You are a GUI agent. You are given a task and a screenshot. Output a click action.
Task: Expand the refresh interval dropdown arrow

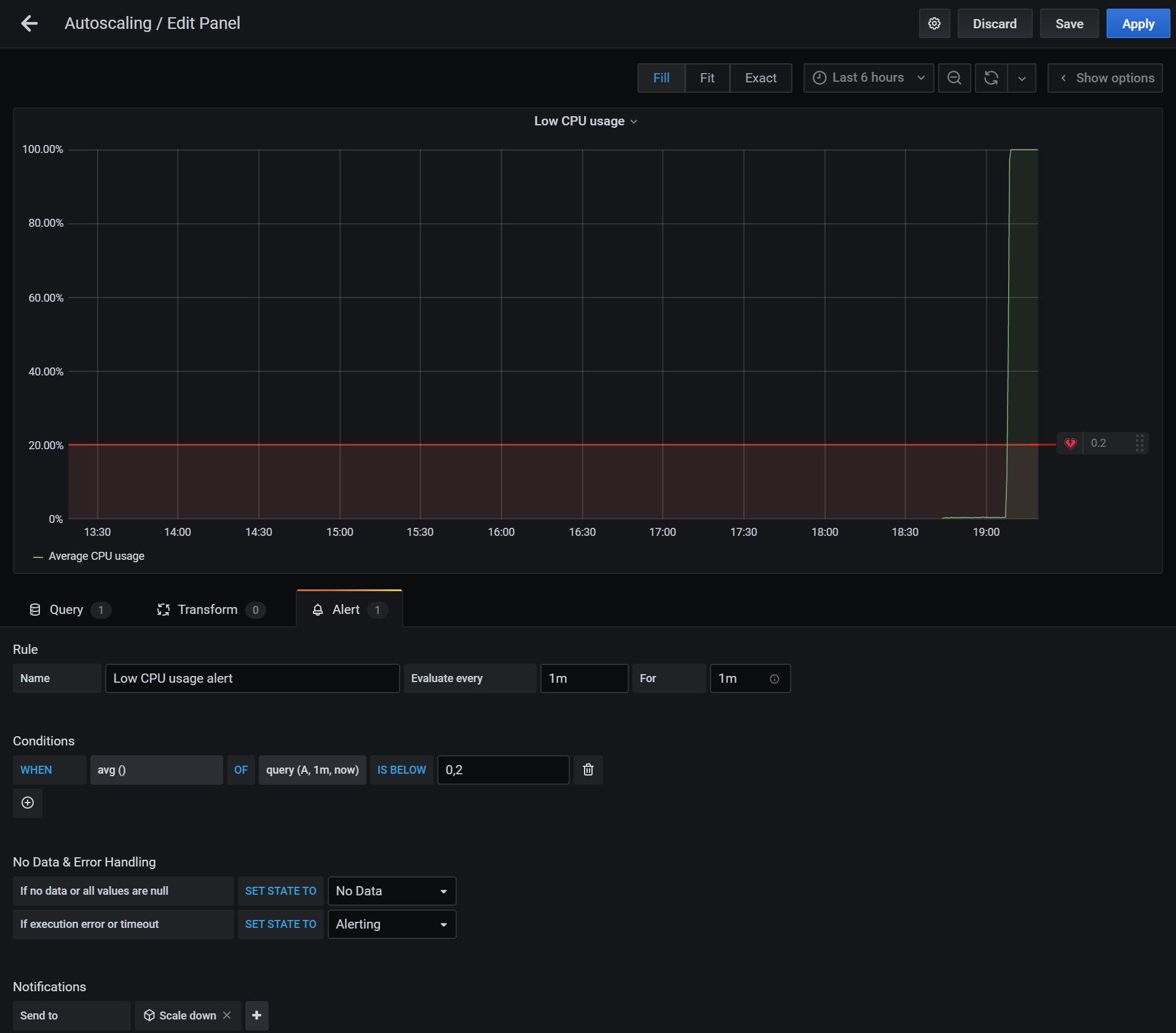(x=1022, y=78)
